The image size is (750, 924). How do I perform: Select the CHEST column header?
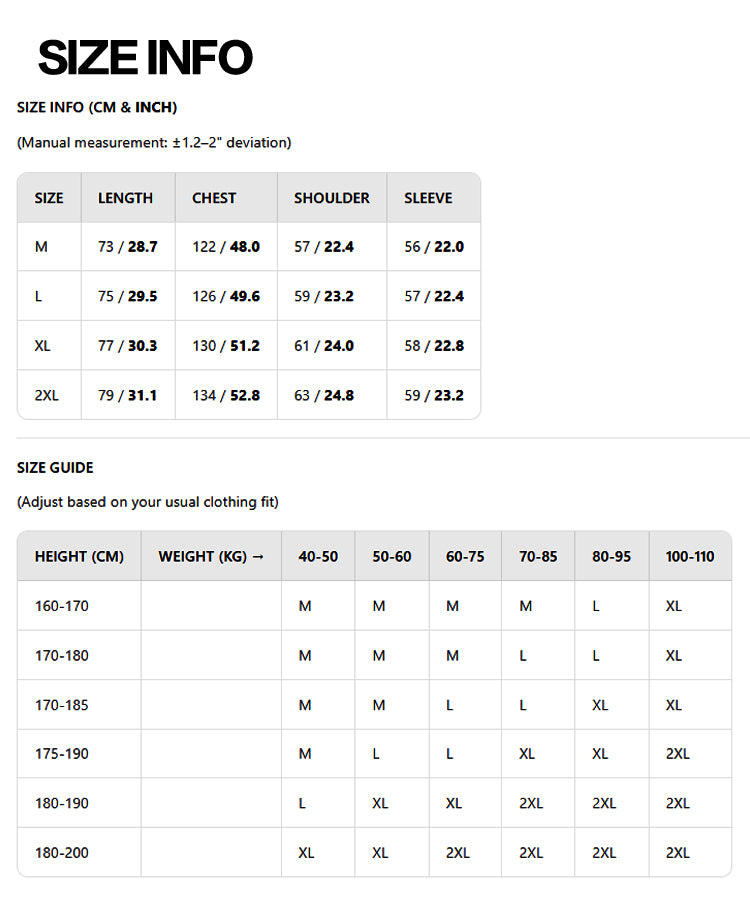[214, 198]
